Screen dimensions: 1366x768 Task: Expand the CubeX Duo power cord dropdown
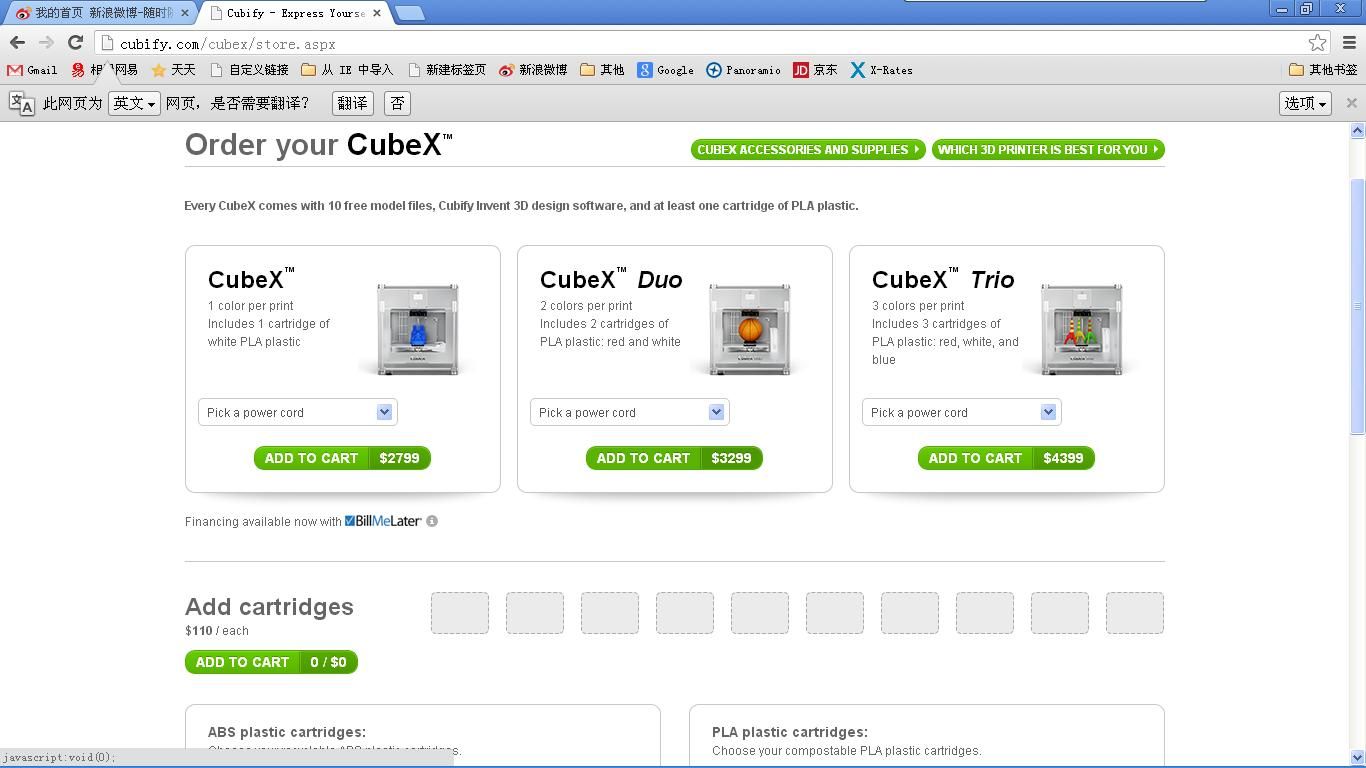coord(630,412)
